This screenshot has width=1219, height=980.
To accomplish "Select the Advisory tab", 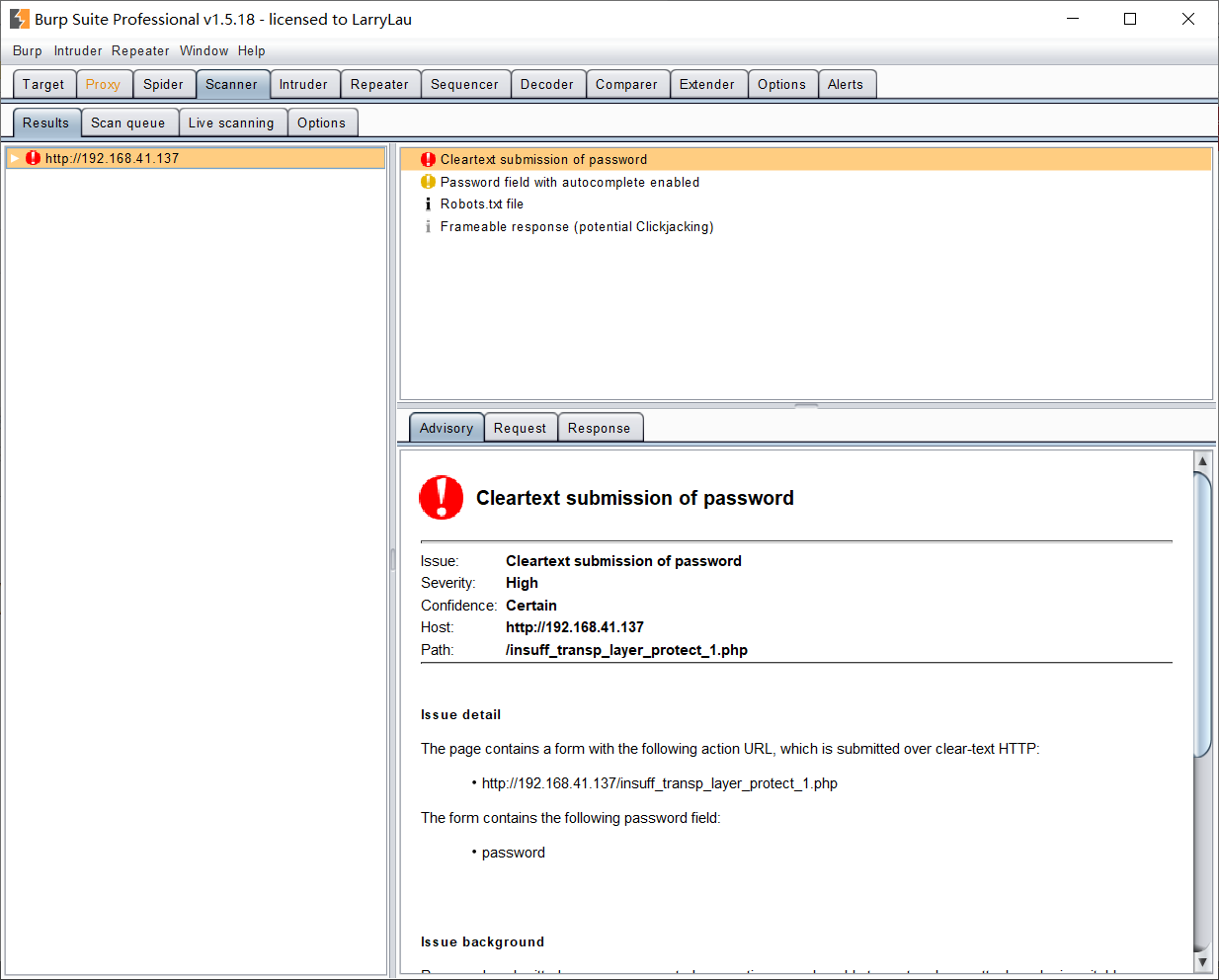I will 447,428.
